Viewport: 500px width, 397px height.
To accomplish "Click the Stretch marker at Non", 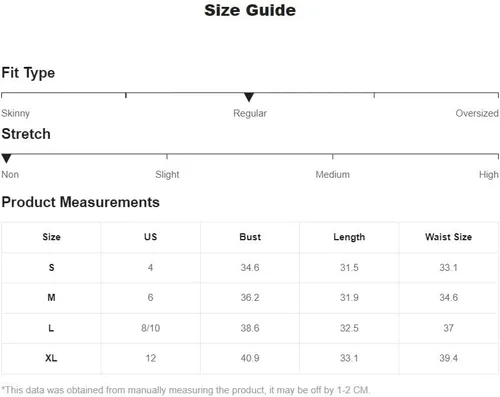I will pyautogui.click(x=6, y=159).
